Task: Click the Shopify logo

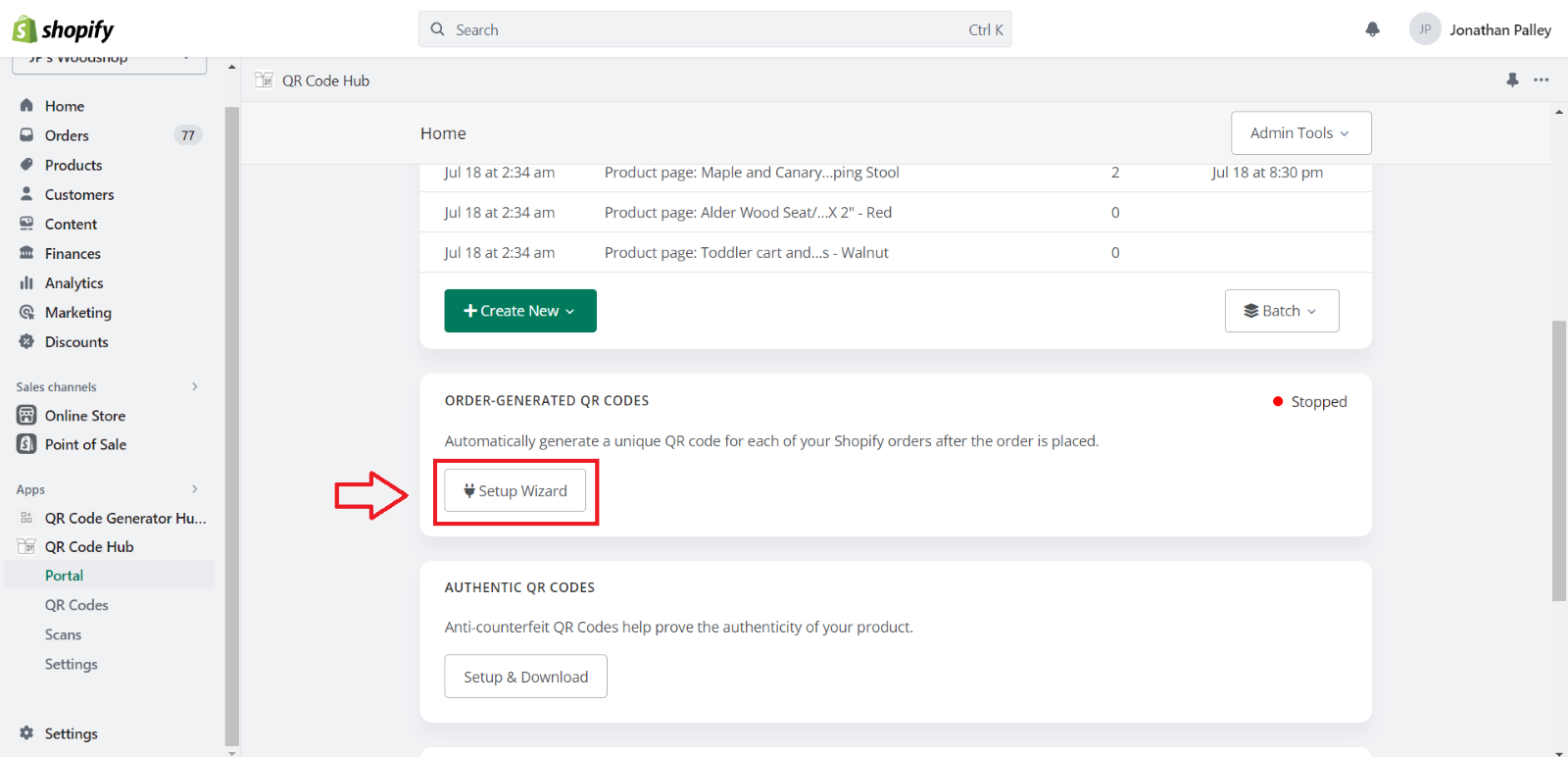Action: (63, 29)
